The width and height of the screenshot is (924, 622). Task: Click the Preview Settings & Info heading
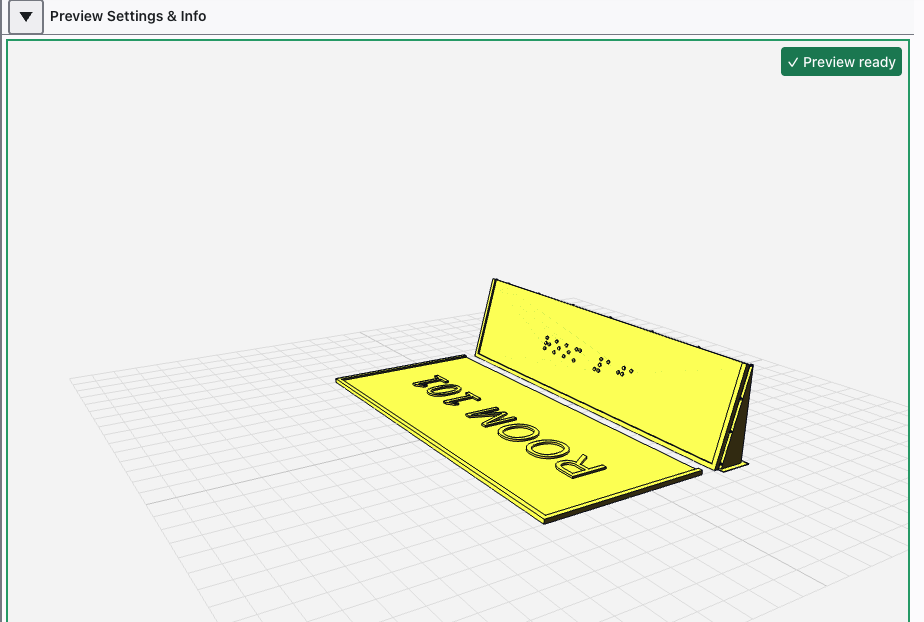tap(128, 16)
